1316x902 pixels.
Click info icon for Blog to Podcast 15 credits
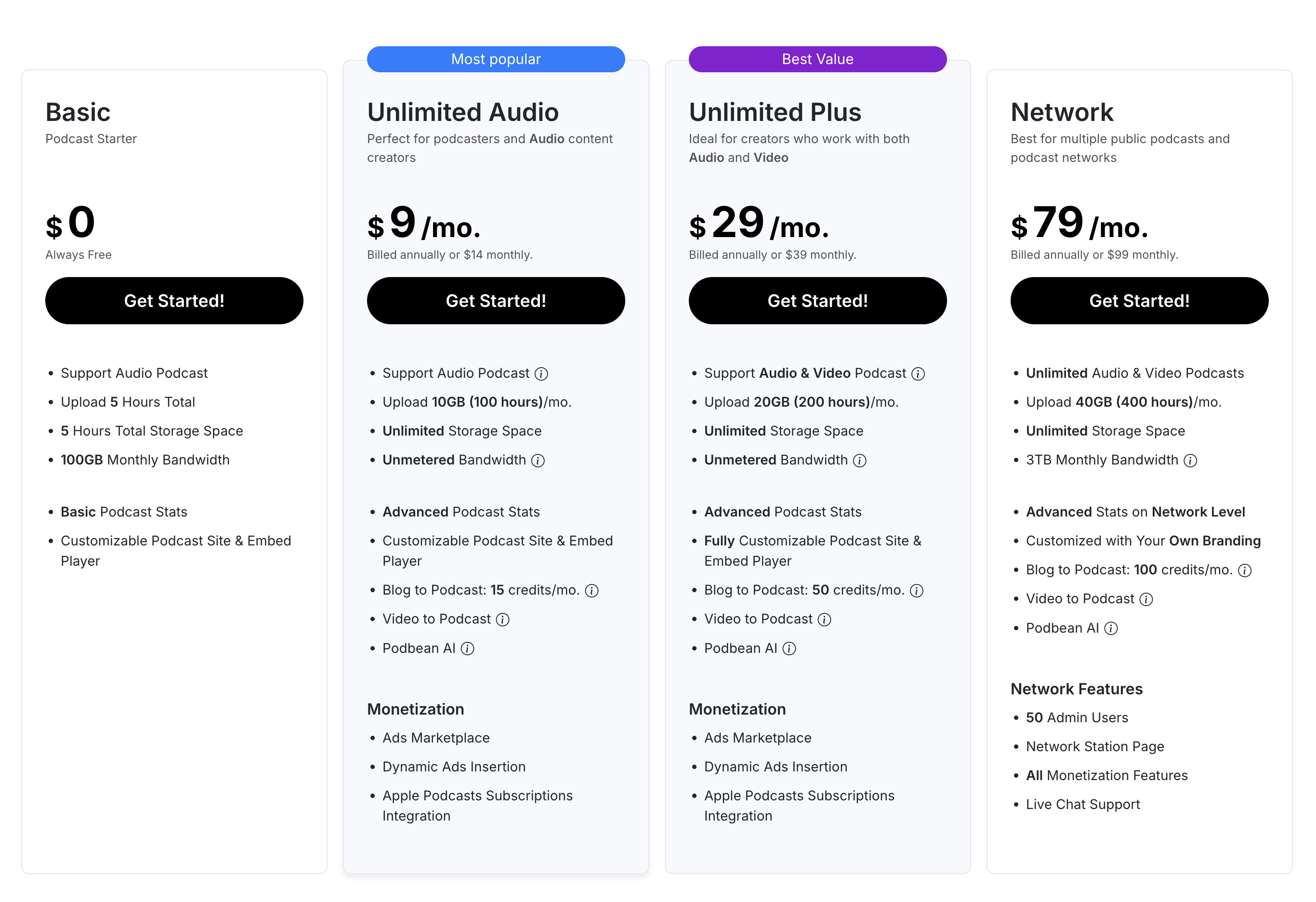click(592, 591)
